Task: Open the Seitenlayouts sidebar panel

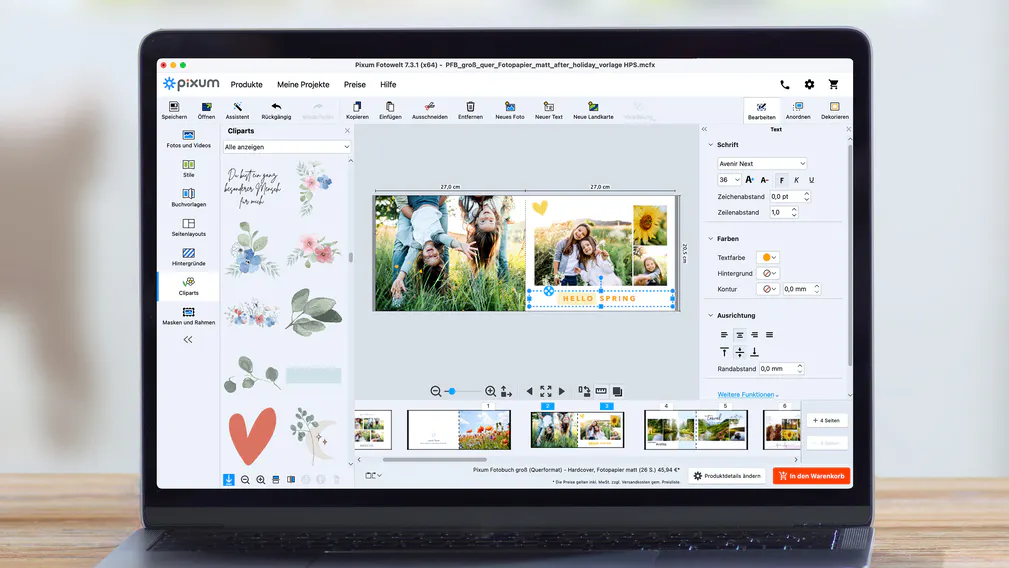Action: click(189, 228)
